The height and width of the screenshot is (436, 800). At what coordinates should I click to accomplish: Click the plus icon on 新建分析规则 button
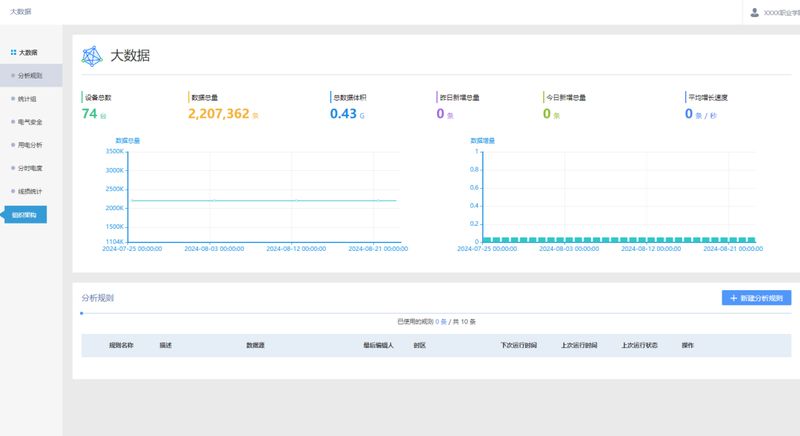[733, 298]
